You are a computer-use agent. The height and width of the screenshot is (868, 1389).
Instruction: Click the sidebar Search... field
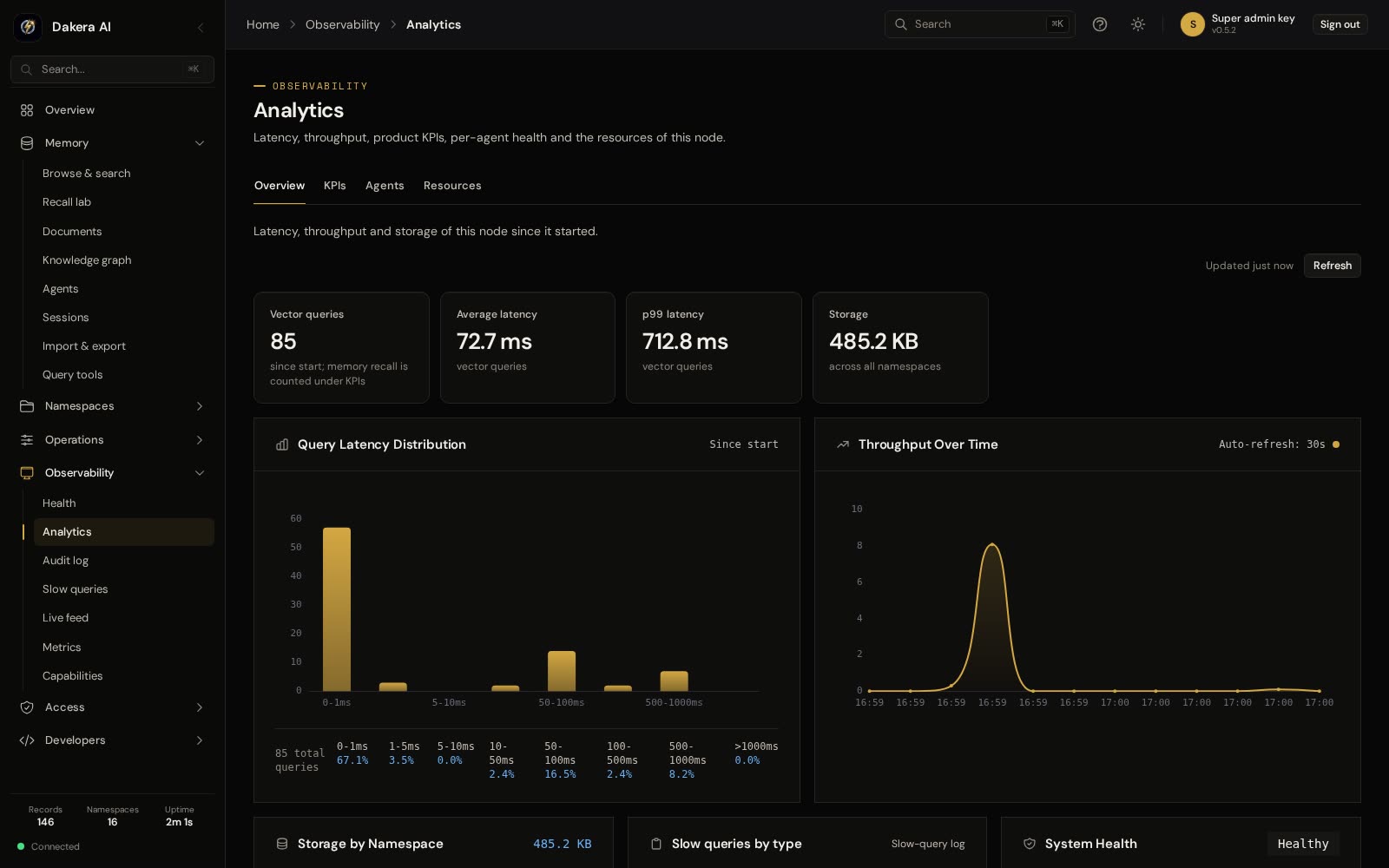[x=112, y=69]
